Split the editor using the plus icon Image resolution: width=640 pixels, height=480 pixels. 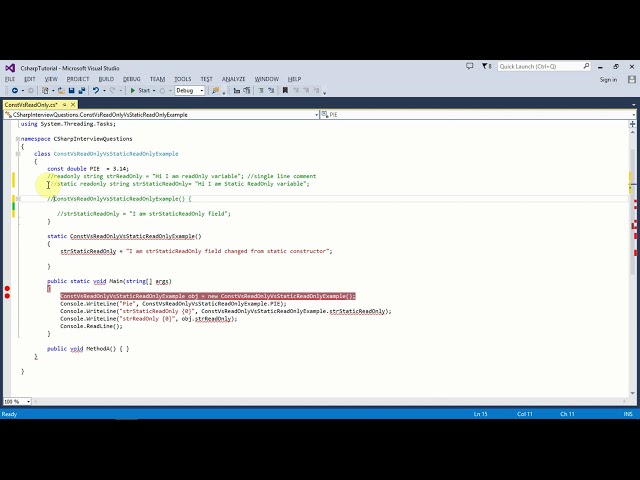(x=632, y=124)
